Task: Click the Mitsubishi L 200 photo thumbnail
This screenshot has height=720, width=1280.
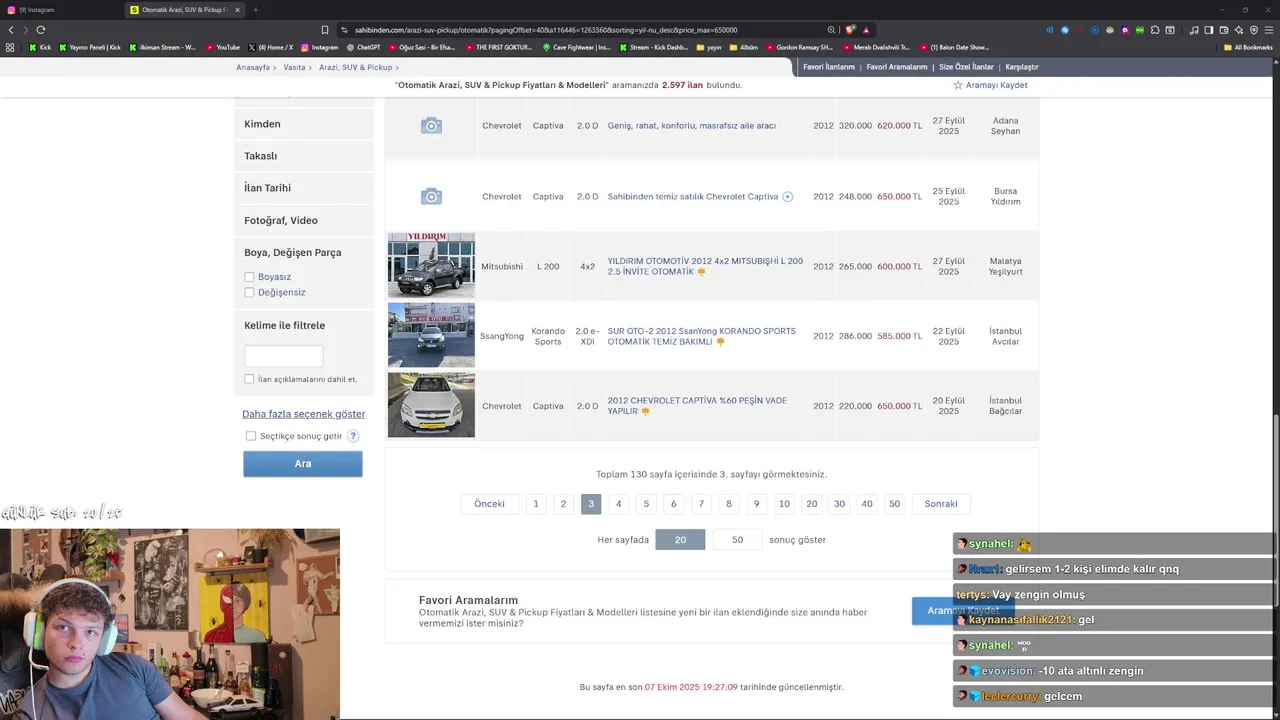Action: click(431, 265)
